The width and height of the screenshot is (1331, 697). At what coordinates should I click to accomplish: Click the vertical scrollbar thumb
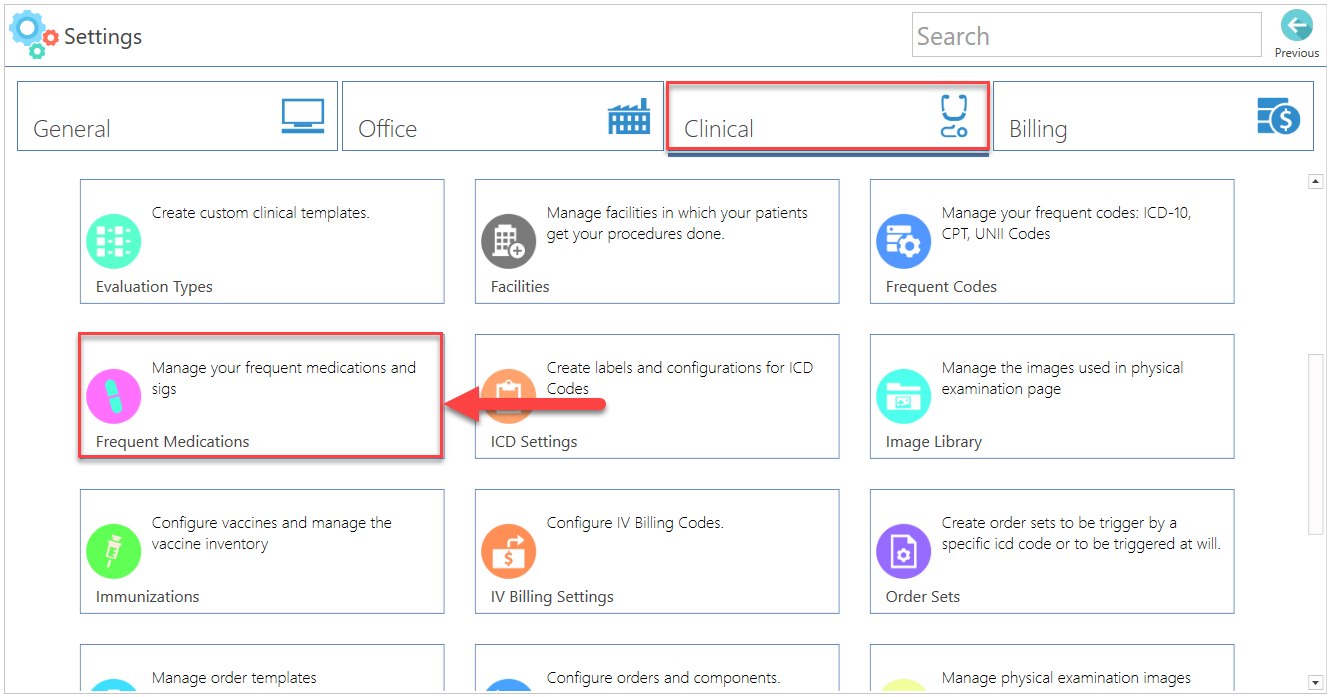click(1316, 444)
